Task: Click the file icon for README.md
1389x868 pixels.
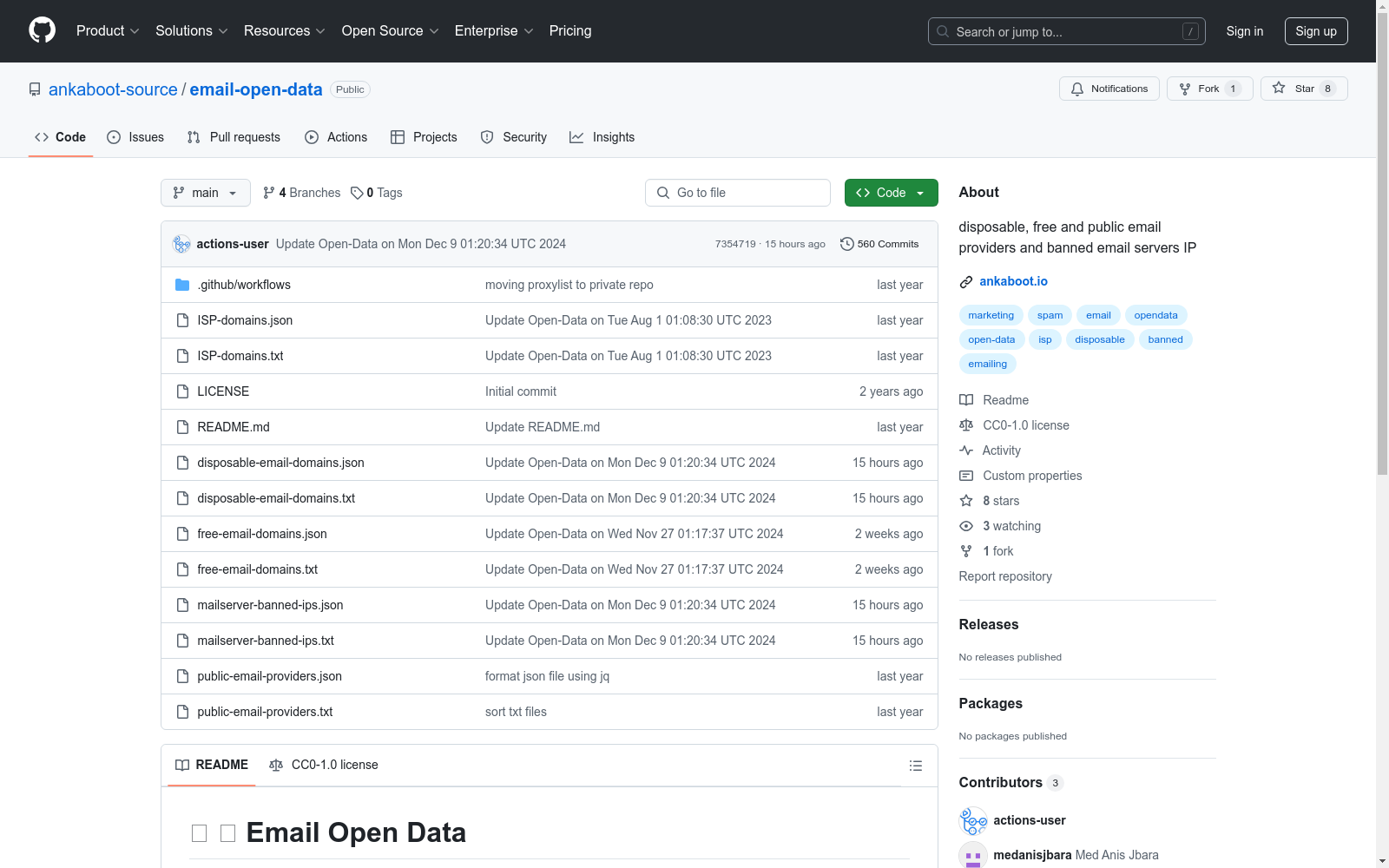Action: pos(182,427)
